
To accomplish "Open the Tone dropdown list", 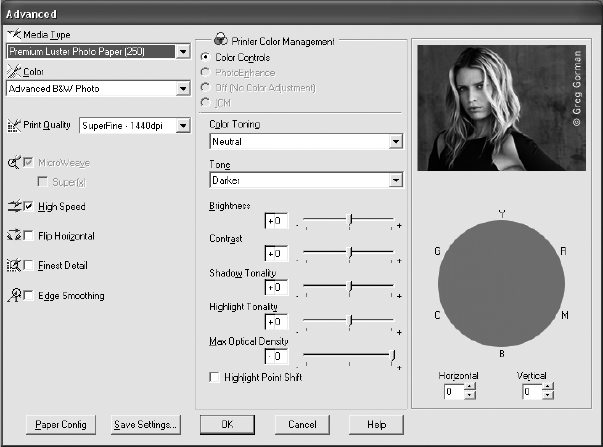I will (x=396, y=181).
